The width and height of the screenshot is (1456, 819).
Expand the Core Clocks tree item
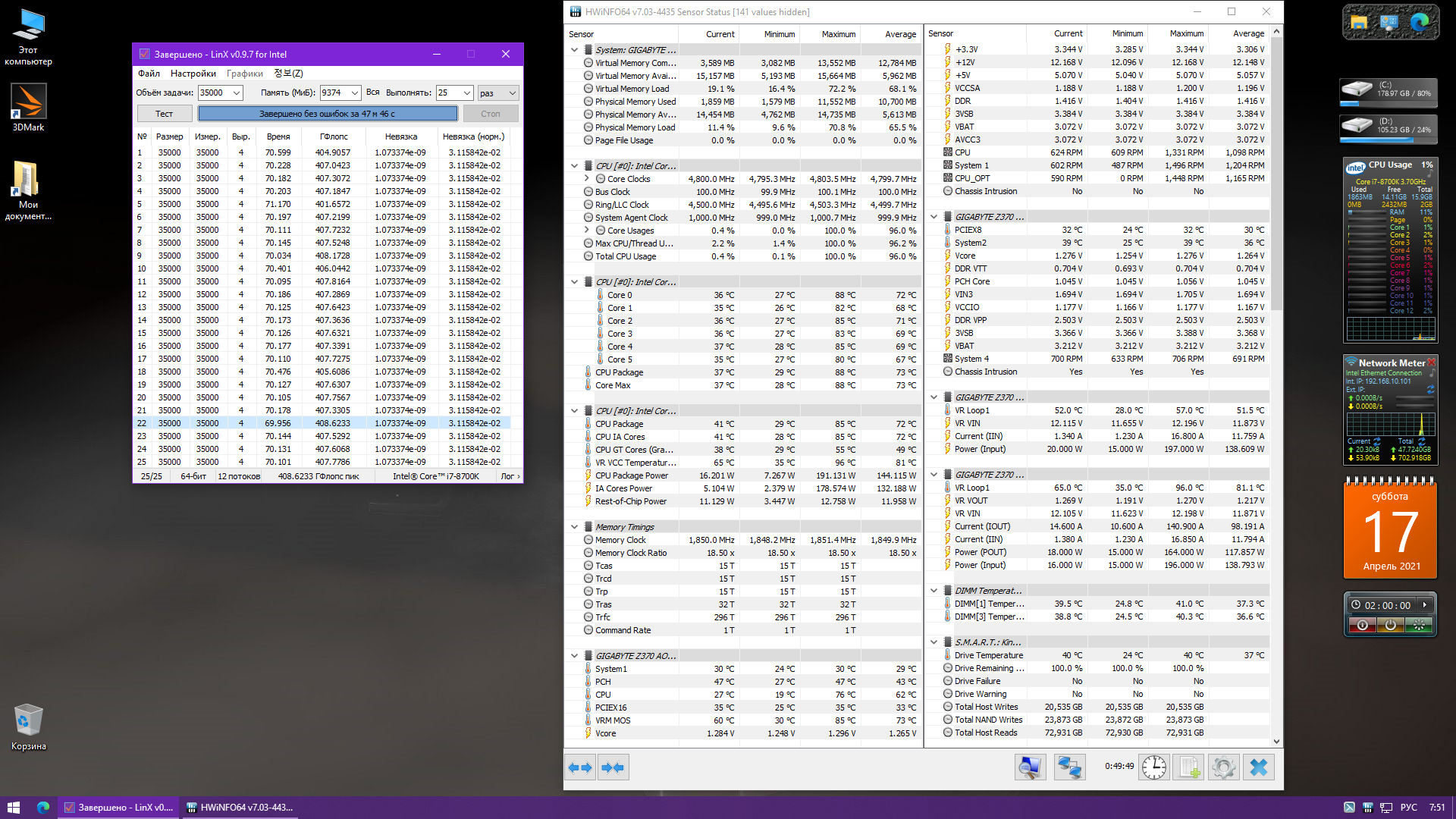586,179
